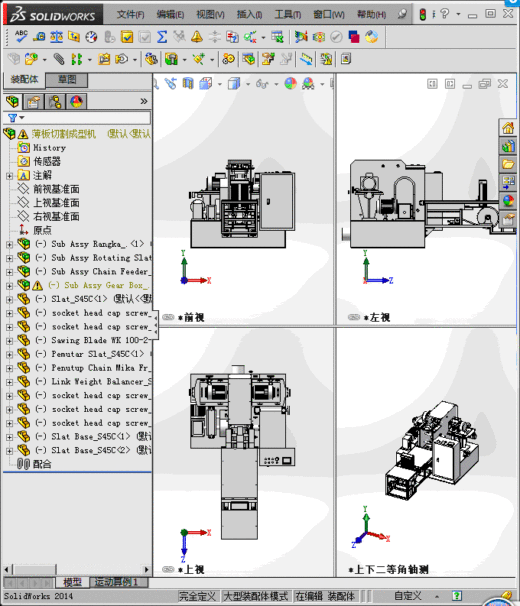Open the 视图(V) menu
Image resolution: width=520 pixels, height=606 pixels.
[210, 15]
